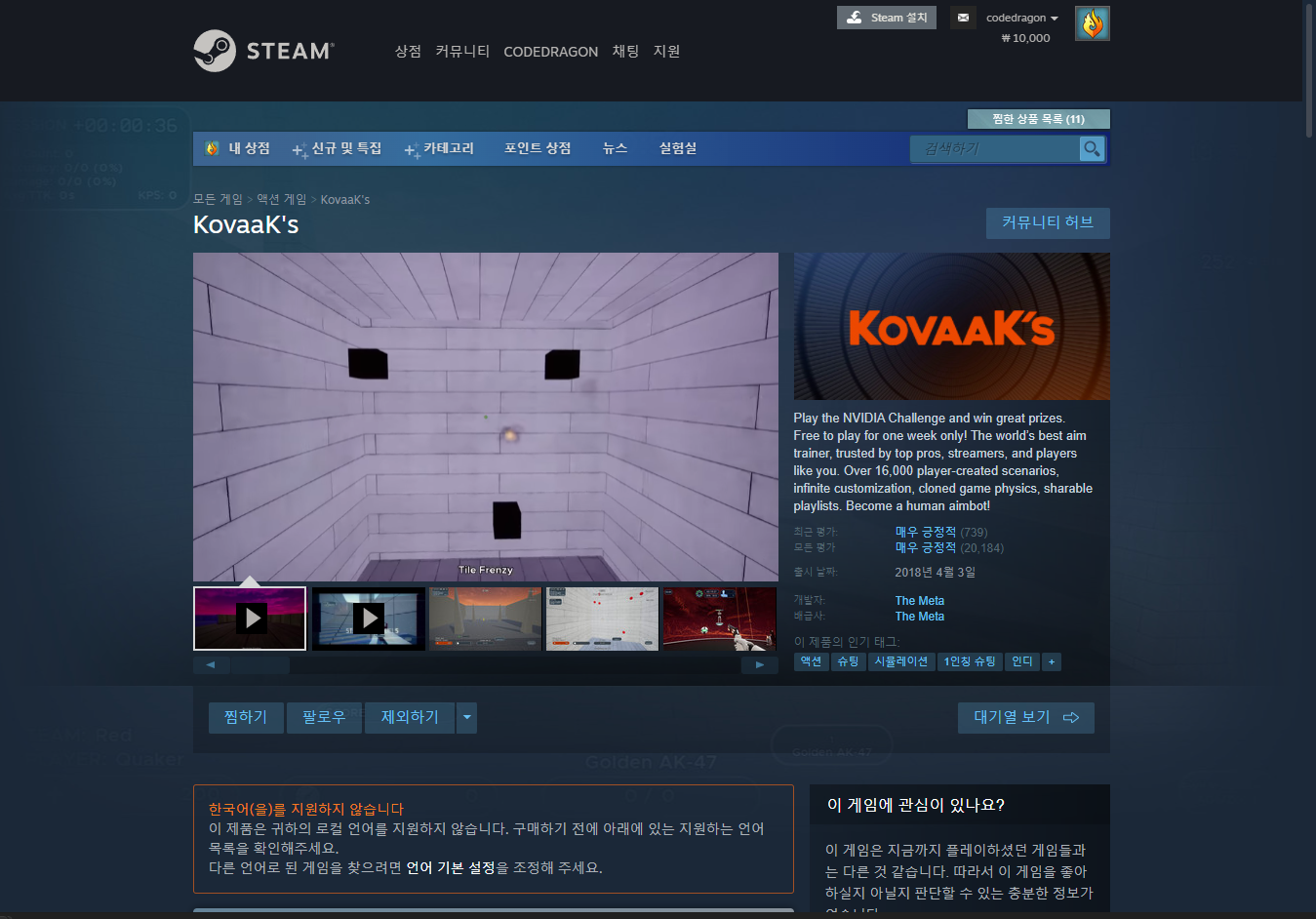Open recent reviews 매우 긍정적 (739)
This screenshot has height=919, width=1316.
pyautogui.click(x=941, y=532)
